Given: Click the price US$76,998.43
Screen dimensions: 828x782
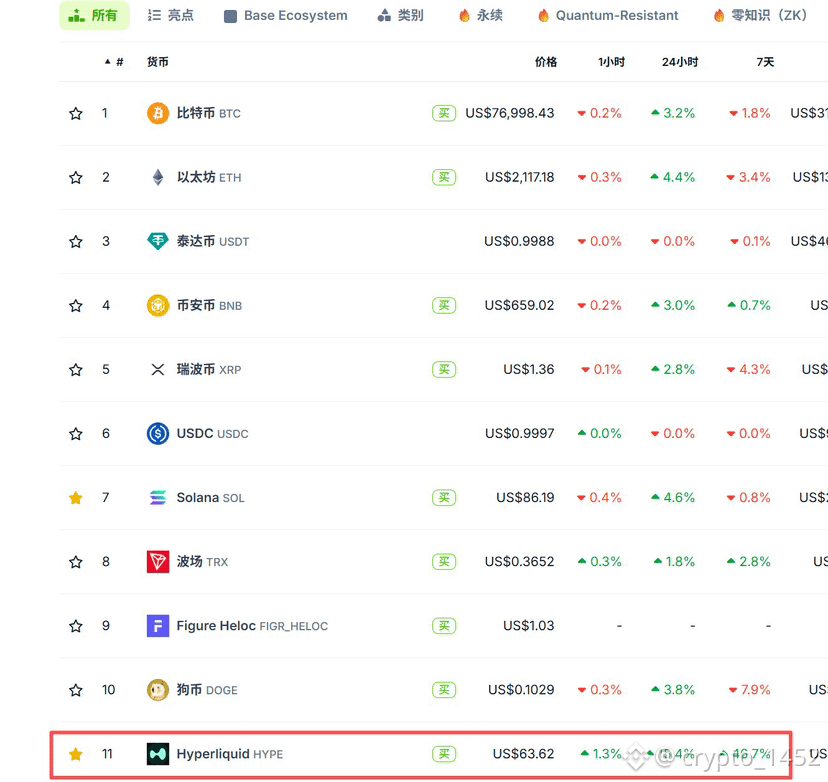Looking at the screenshot, I should (510, 113).
